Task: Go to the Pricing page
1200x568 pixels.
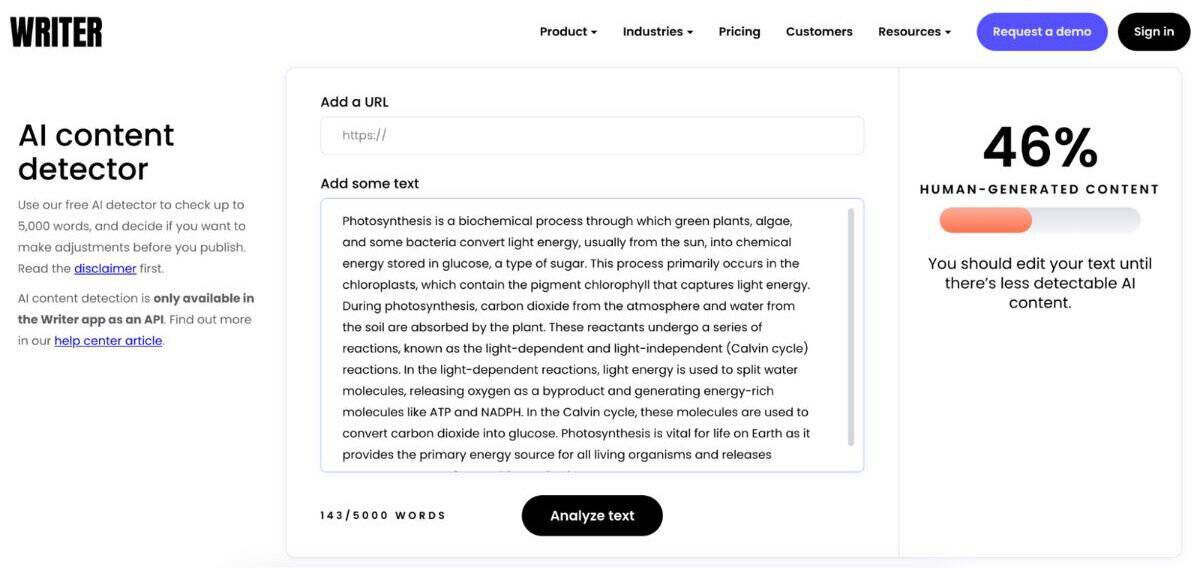Action: coord(739,32)
